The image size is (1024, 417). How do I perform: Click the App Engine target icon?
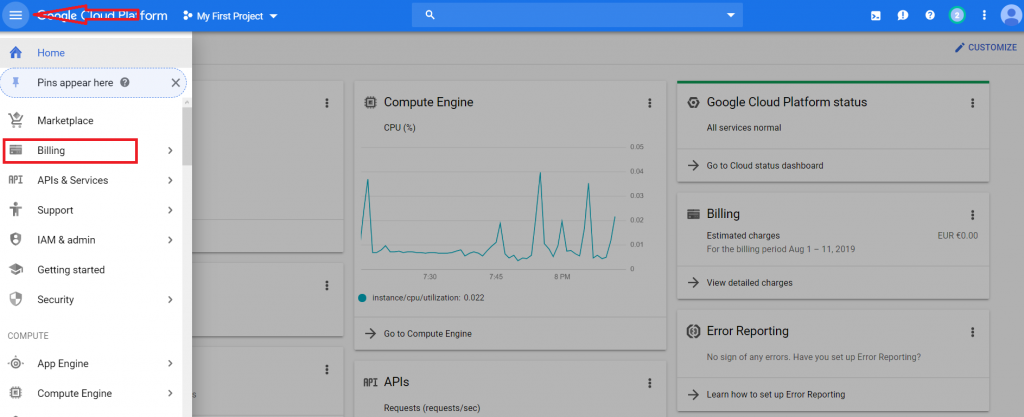coord(16,363)
